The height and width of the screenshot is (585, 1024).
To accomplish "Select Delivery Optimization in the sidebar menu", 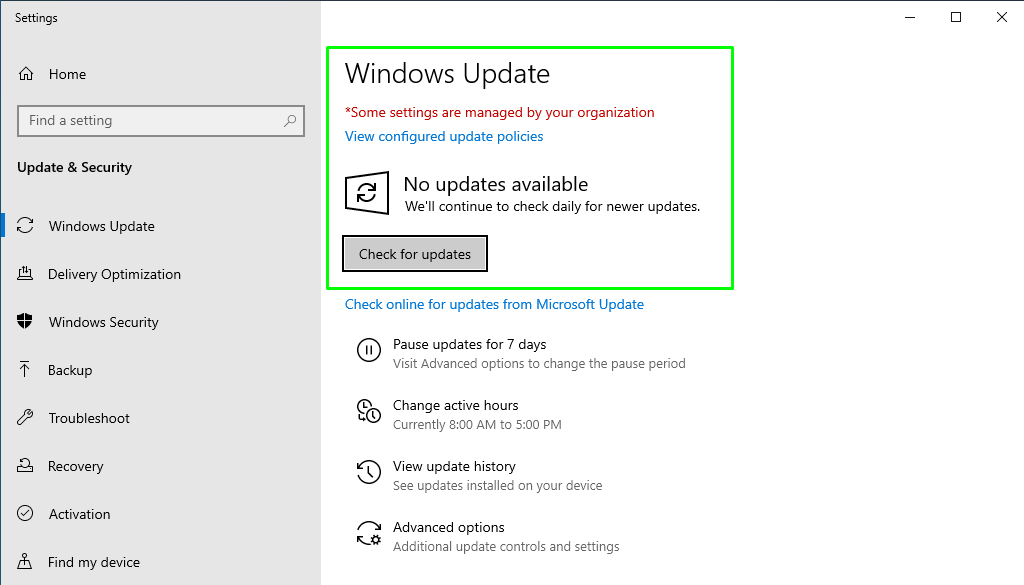I will tap(114, 274).
